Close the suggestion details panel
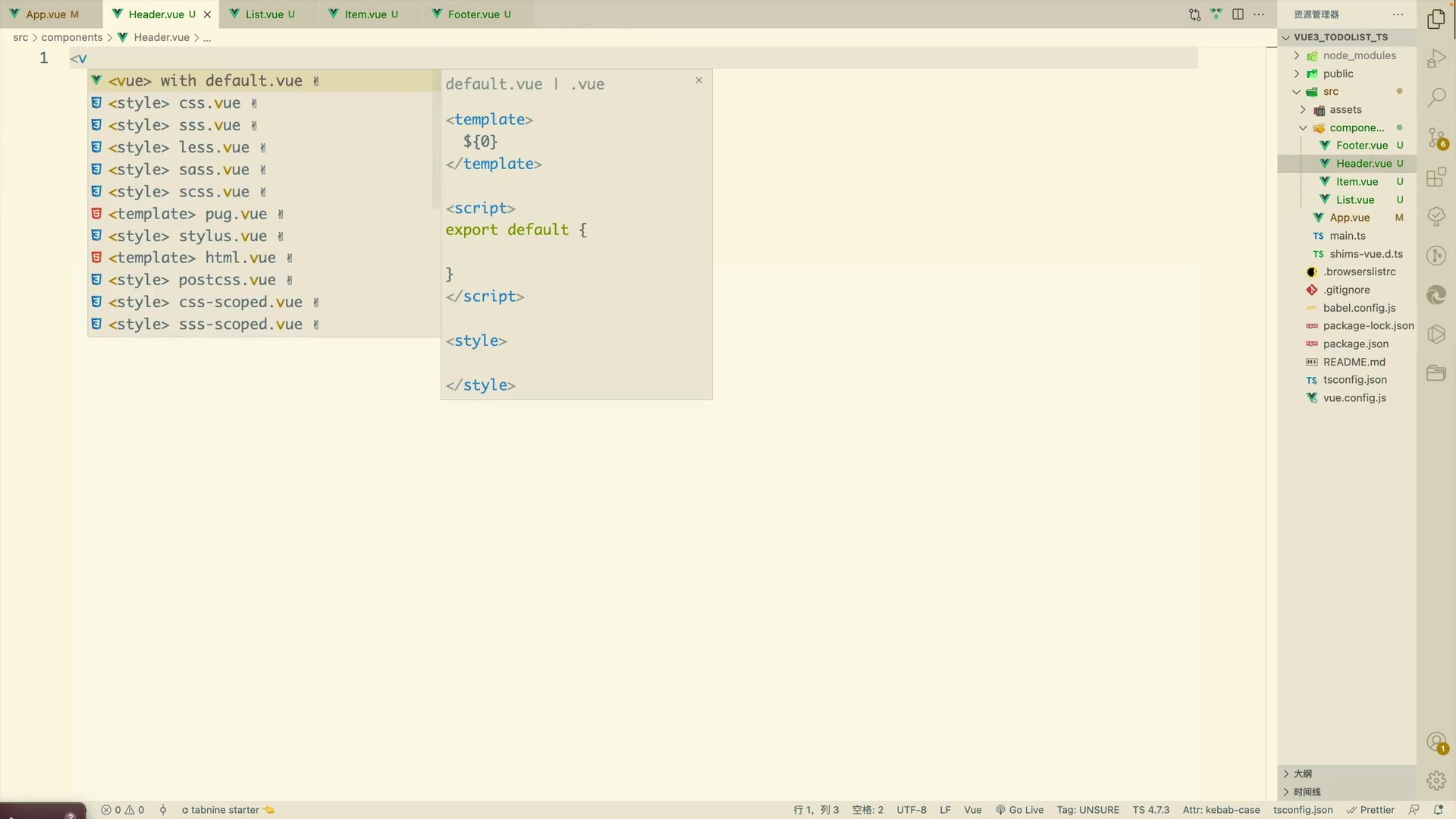This screenshot has height=819, width=1456. click(x=698, y=80)
